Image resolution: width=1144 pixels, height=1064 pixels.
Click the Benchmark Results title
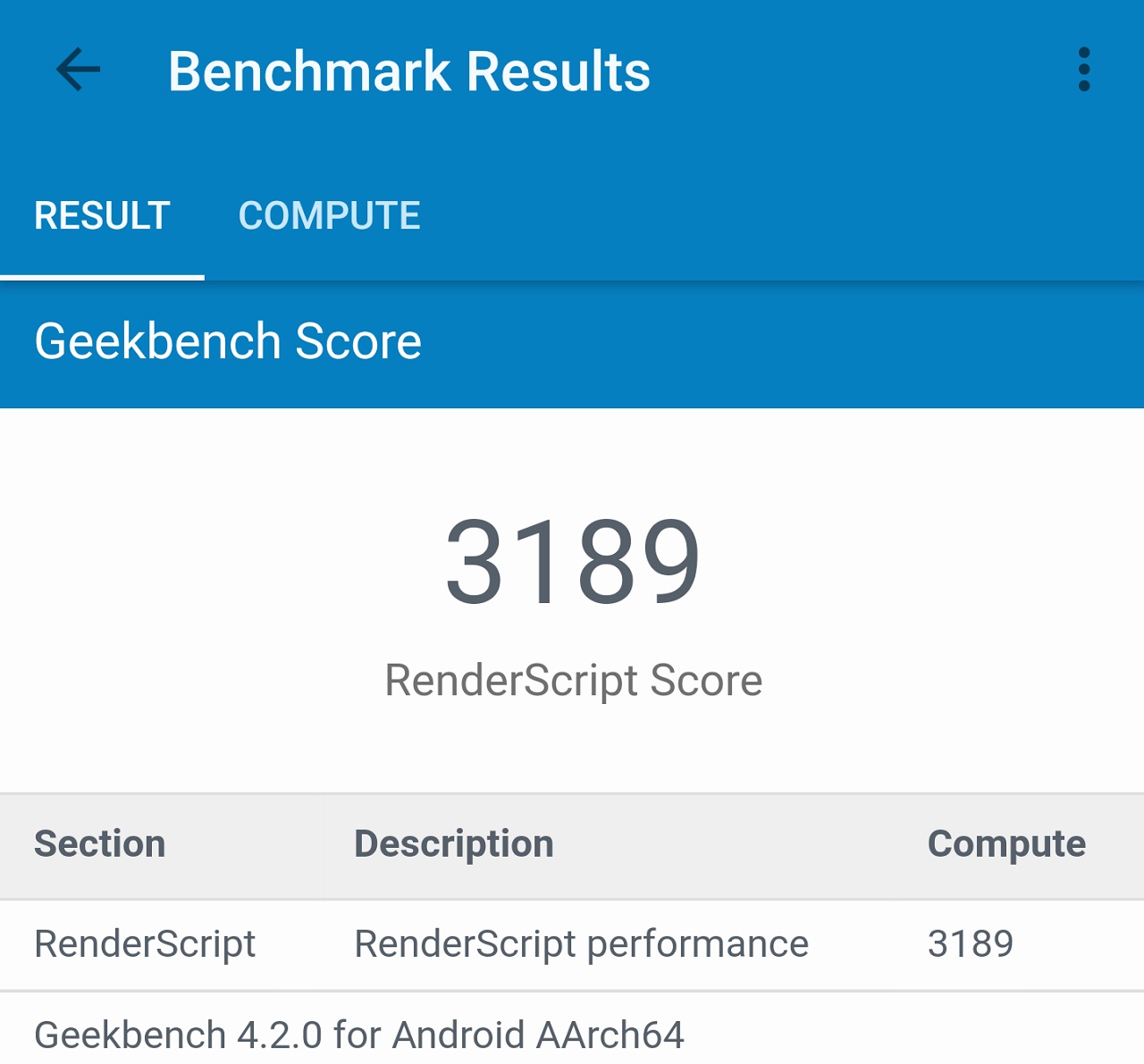click(x=408, y=71)
